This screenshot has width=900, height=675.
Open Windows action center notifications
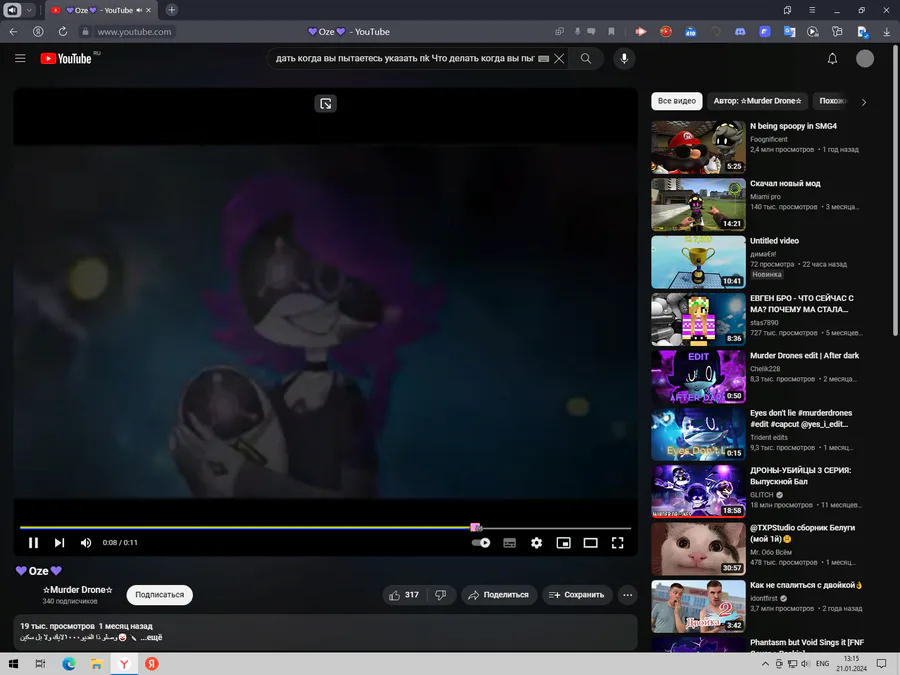882,664
